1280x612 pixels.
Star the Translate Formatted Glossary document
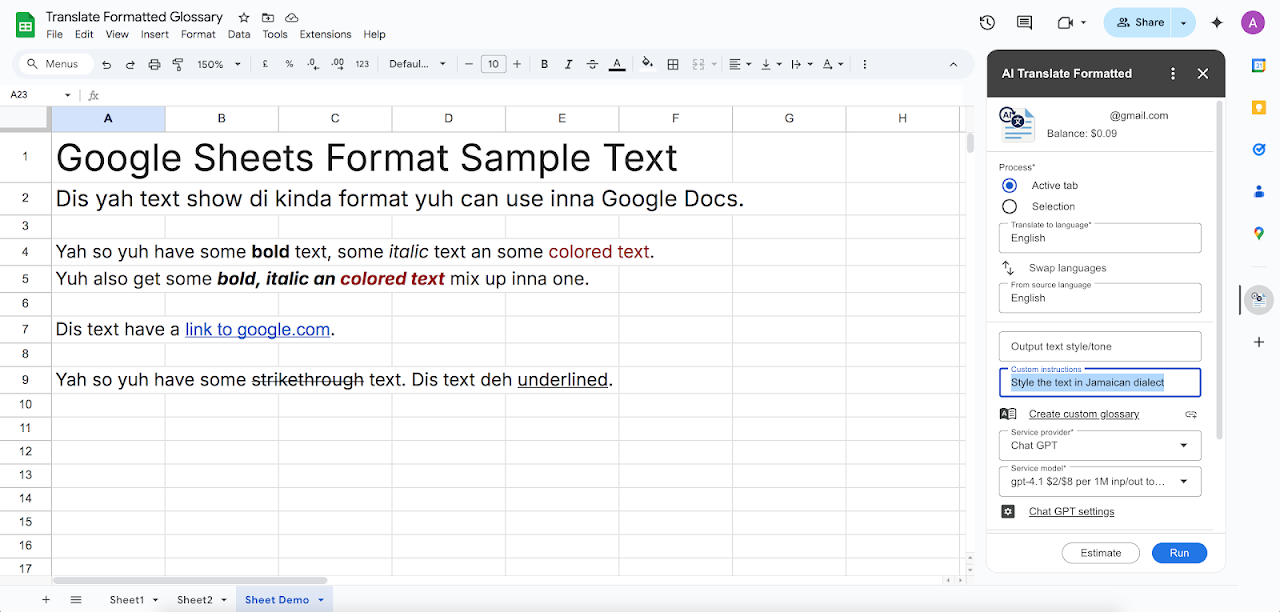[244, 18]
